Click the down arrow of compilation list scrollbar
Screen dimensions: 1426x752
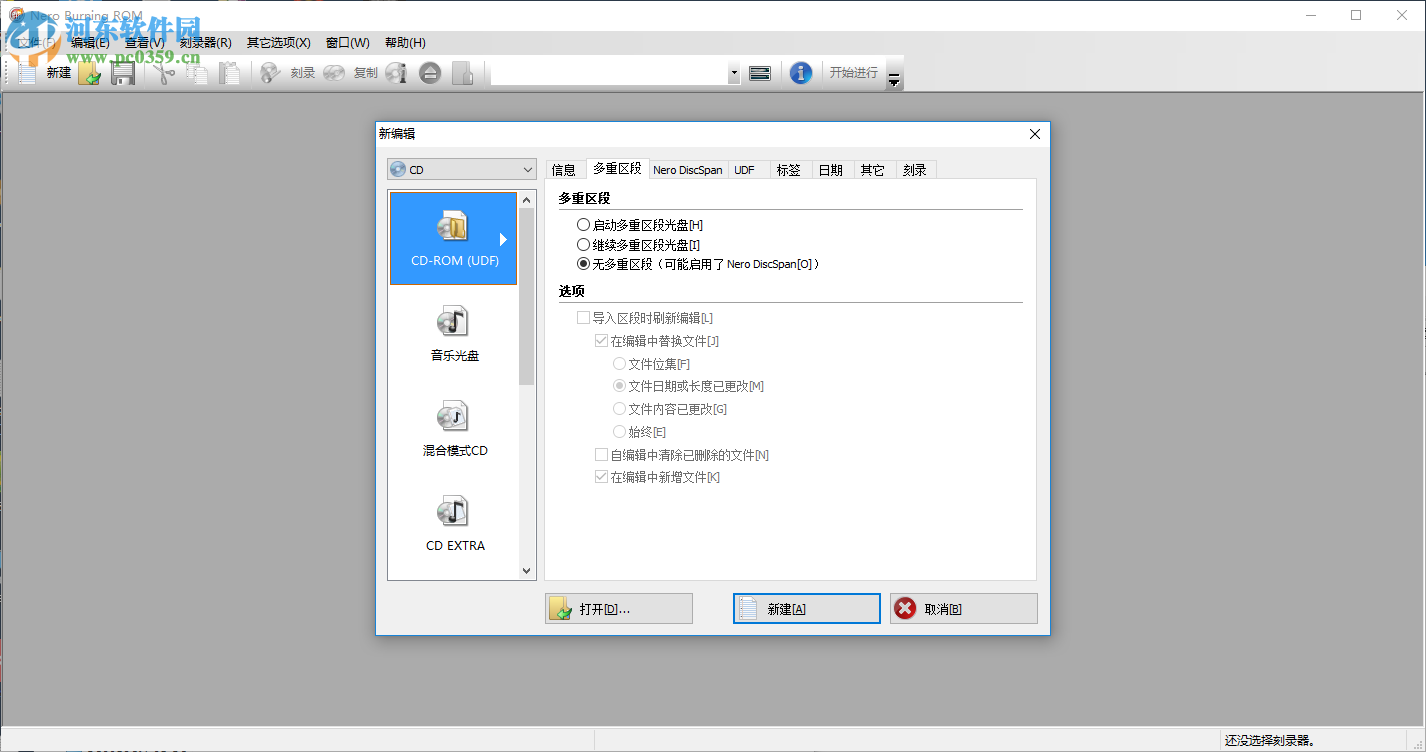(527, 571)
